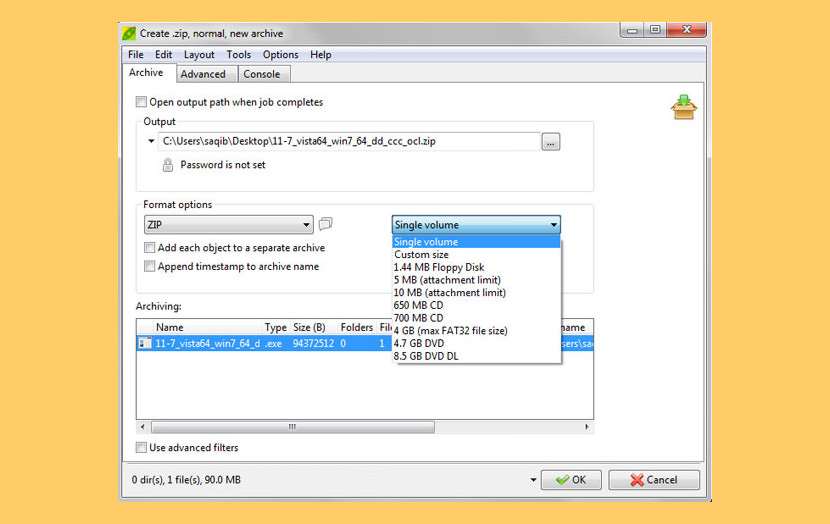
Task: Open the ZIP format dropdown
Action: click(229, 225)
